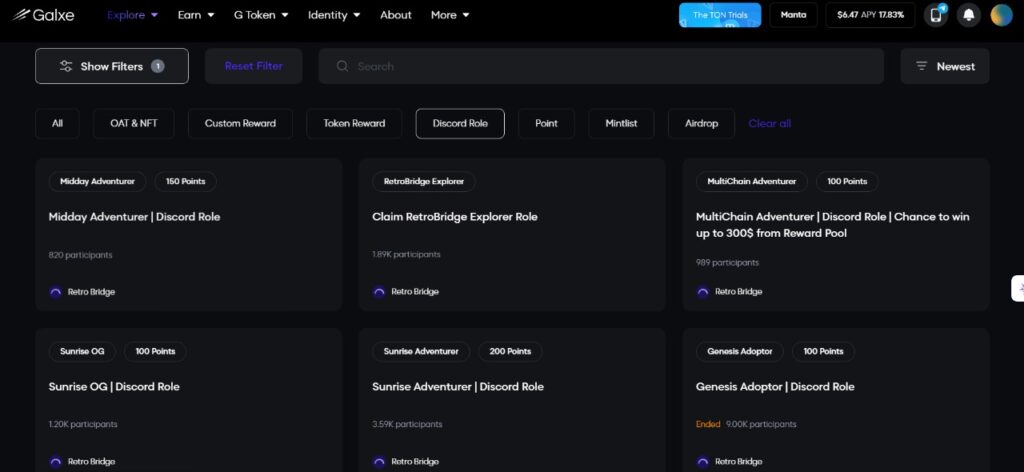Click the Midday Adventurer tag
The image size is (1024, 472).
[x=97, y=181]
